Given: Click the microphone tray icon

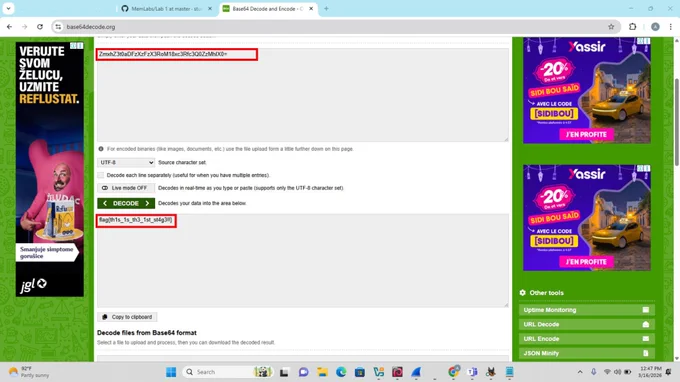Looking at the screenshot, I should (594, 372).
